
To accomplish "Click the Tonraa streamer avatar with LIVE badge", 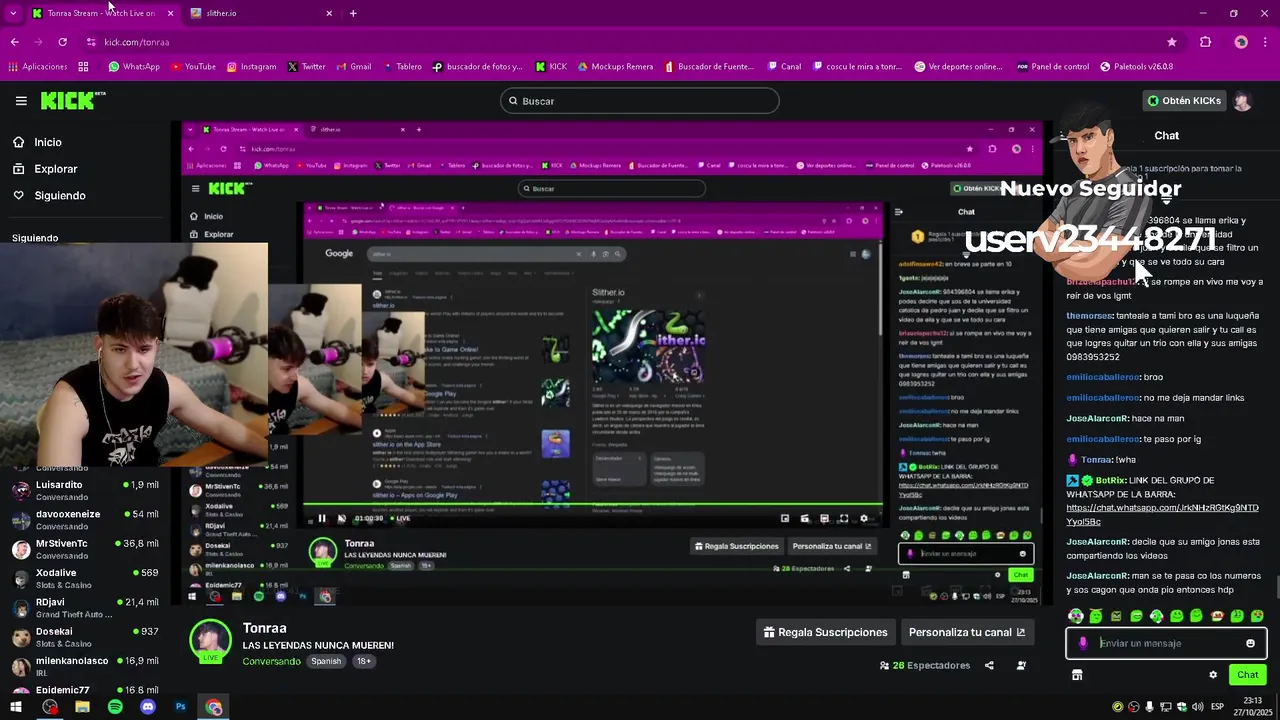I will (x=211, y=641).
